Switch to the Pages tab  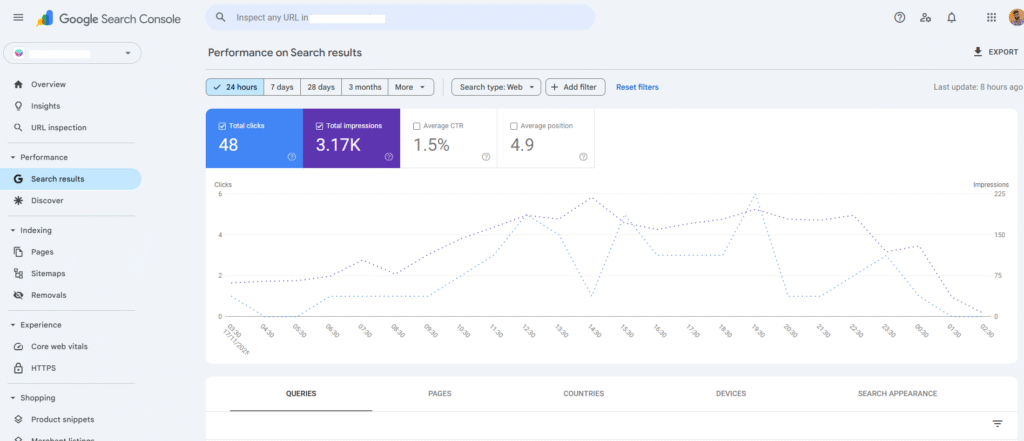(440, 394)
